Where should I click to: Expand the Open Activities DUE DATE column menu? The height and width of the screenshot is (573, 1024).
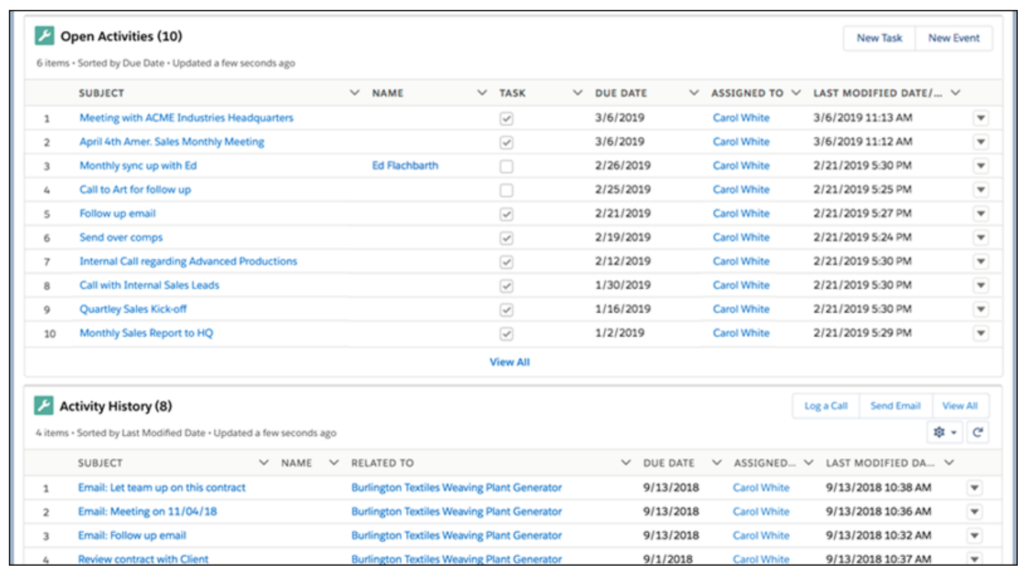(694, 93)
